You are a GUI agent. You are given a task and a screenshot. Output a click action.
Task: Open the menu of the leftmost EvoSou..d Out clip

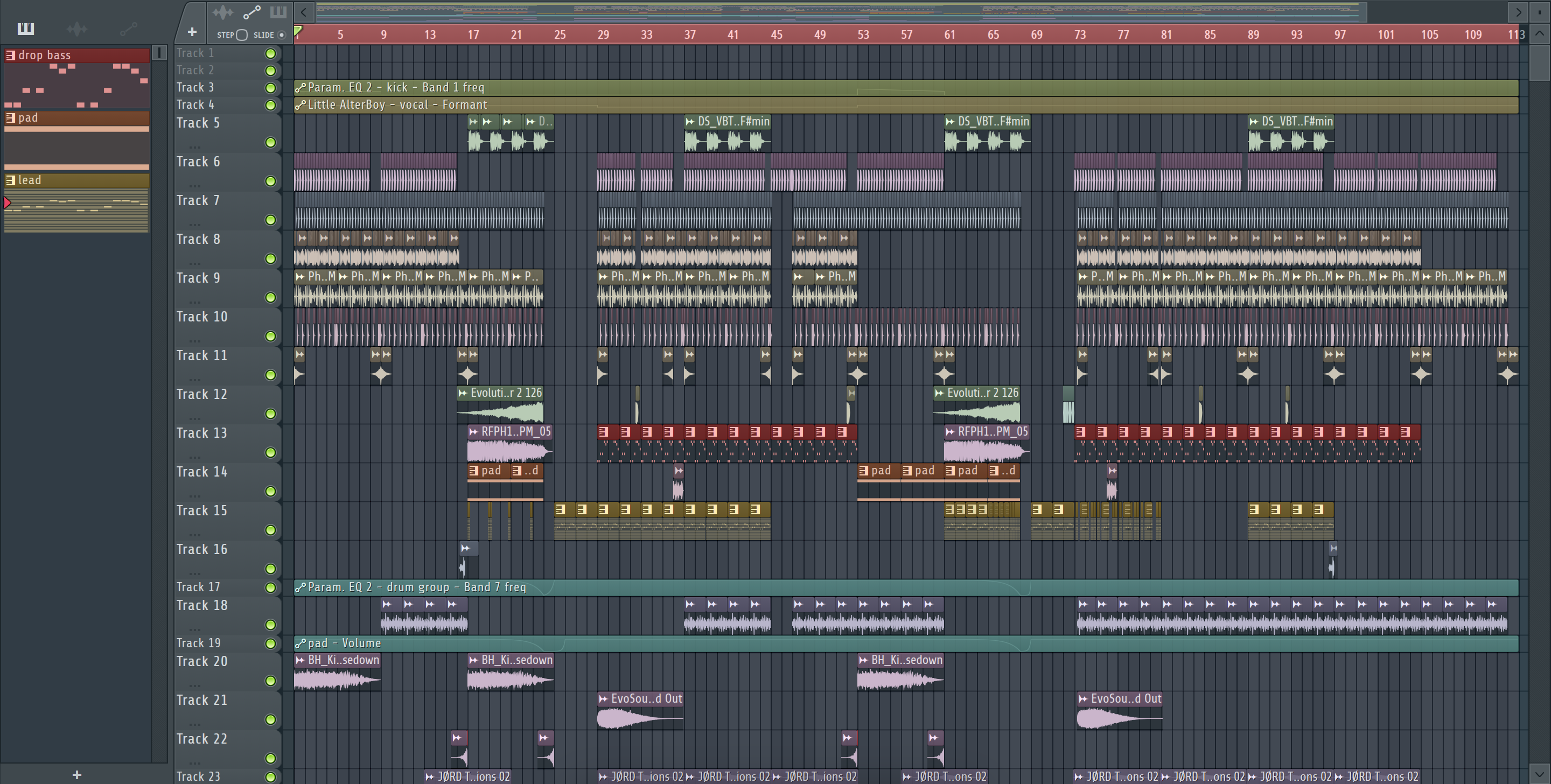click(x=603, y=699)
